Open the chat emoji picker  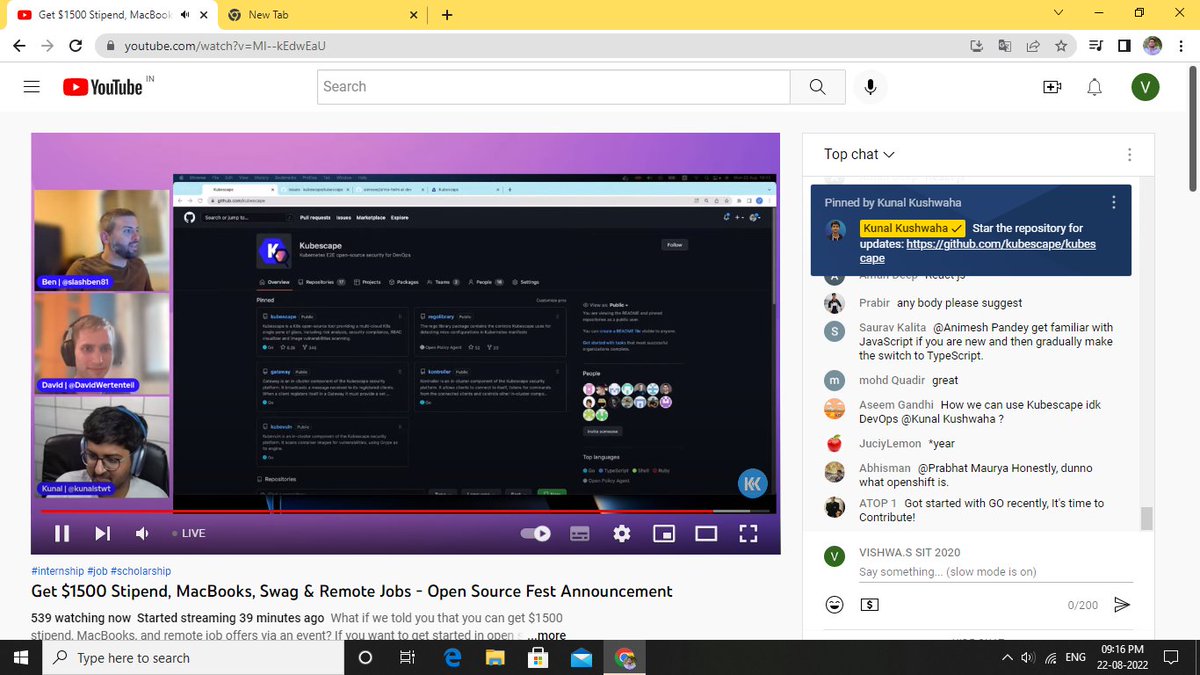(x=834, y=605)
